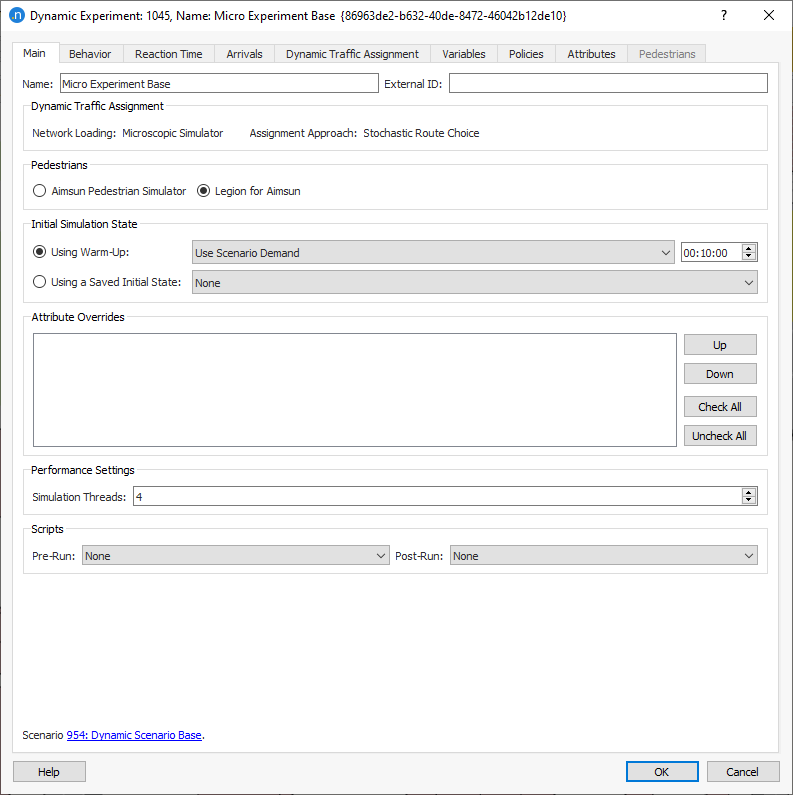Open the Dynamic Traffic Assignment tab
The image size is (793, 795).
coord(352,54)
